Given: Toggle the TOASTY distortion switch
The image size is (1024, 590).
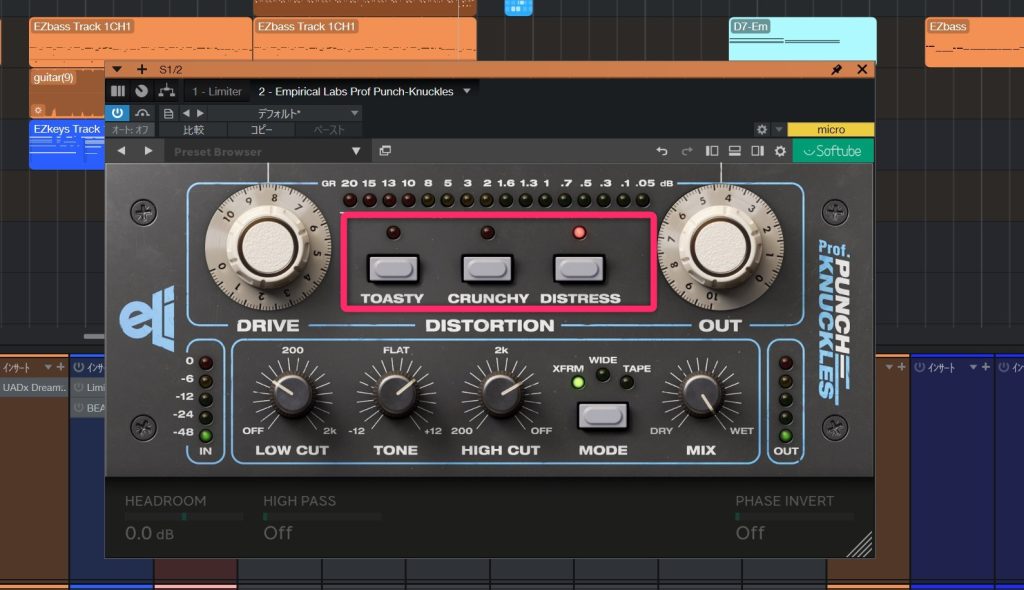Looking at the screenshot, I should pyautogui.click(x=392, y=269).
